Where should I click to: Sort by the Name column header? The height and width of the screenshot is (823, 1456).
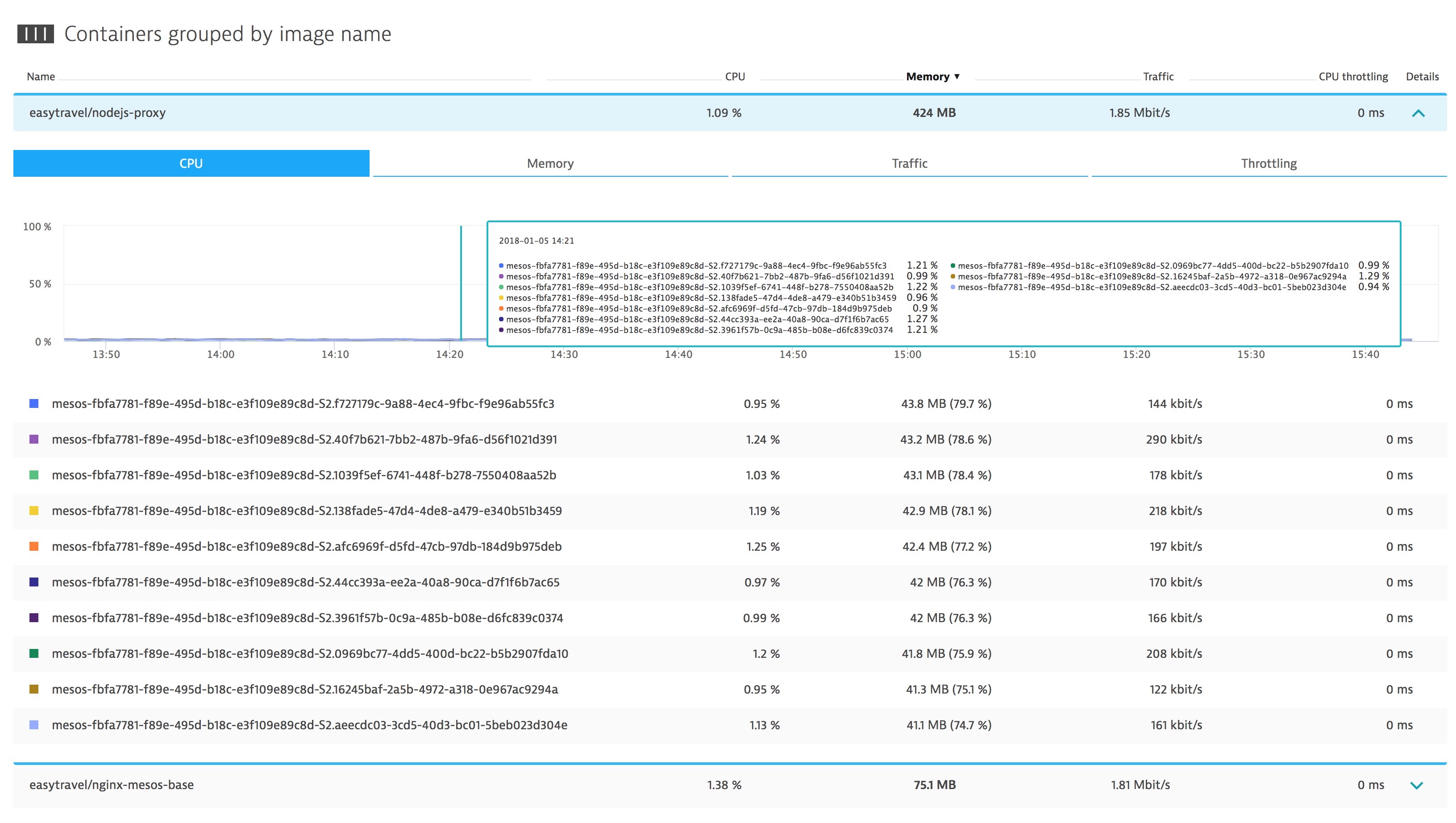point(41,76)
